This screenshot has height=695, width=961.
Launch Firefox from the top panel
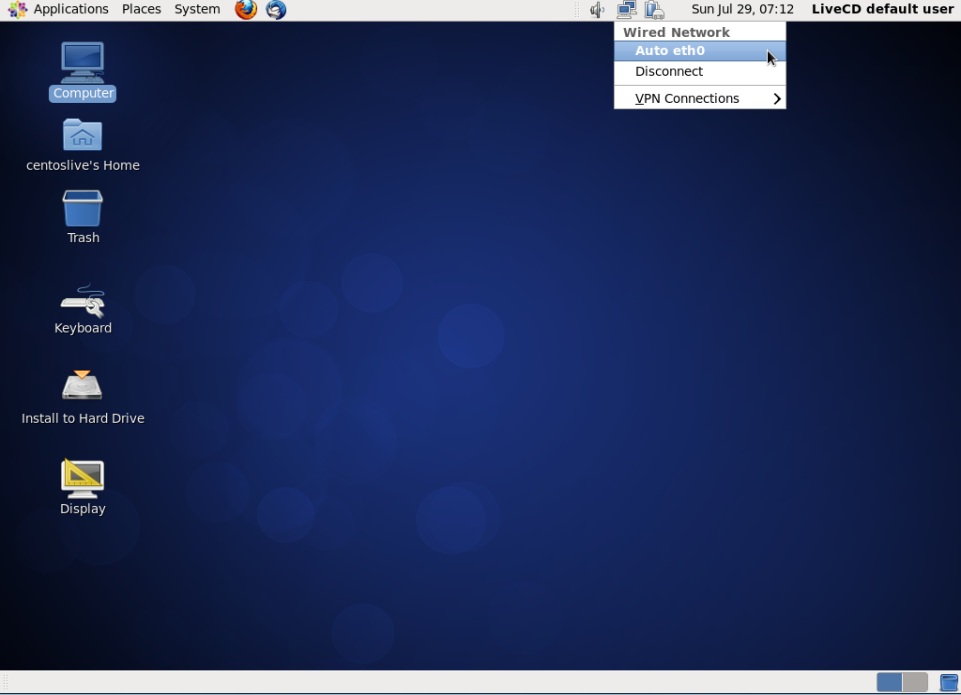tap(246, 9)
